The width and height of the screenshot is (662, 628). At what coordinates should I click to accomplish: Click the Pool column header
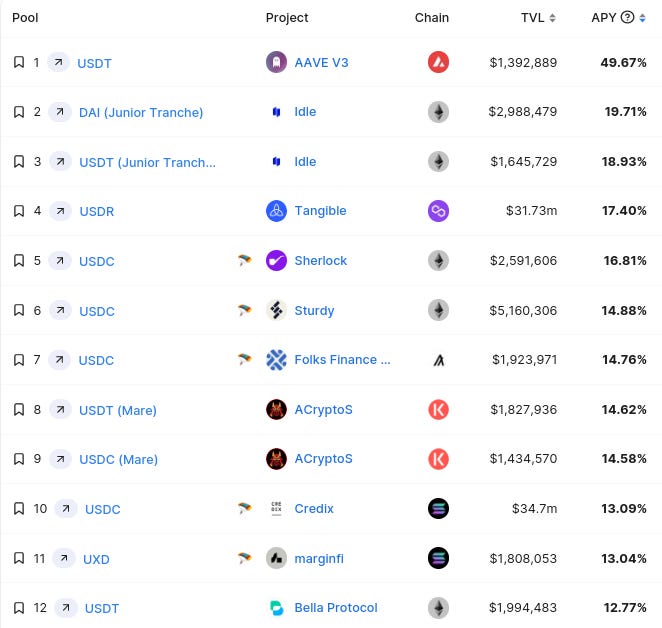(25, 18)
